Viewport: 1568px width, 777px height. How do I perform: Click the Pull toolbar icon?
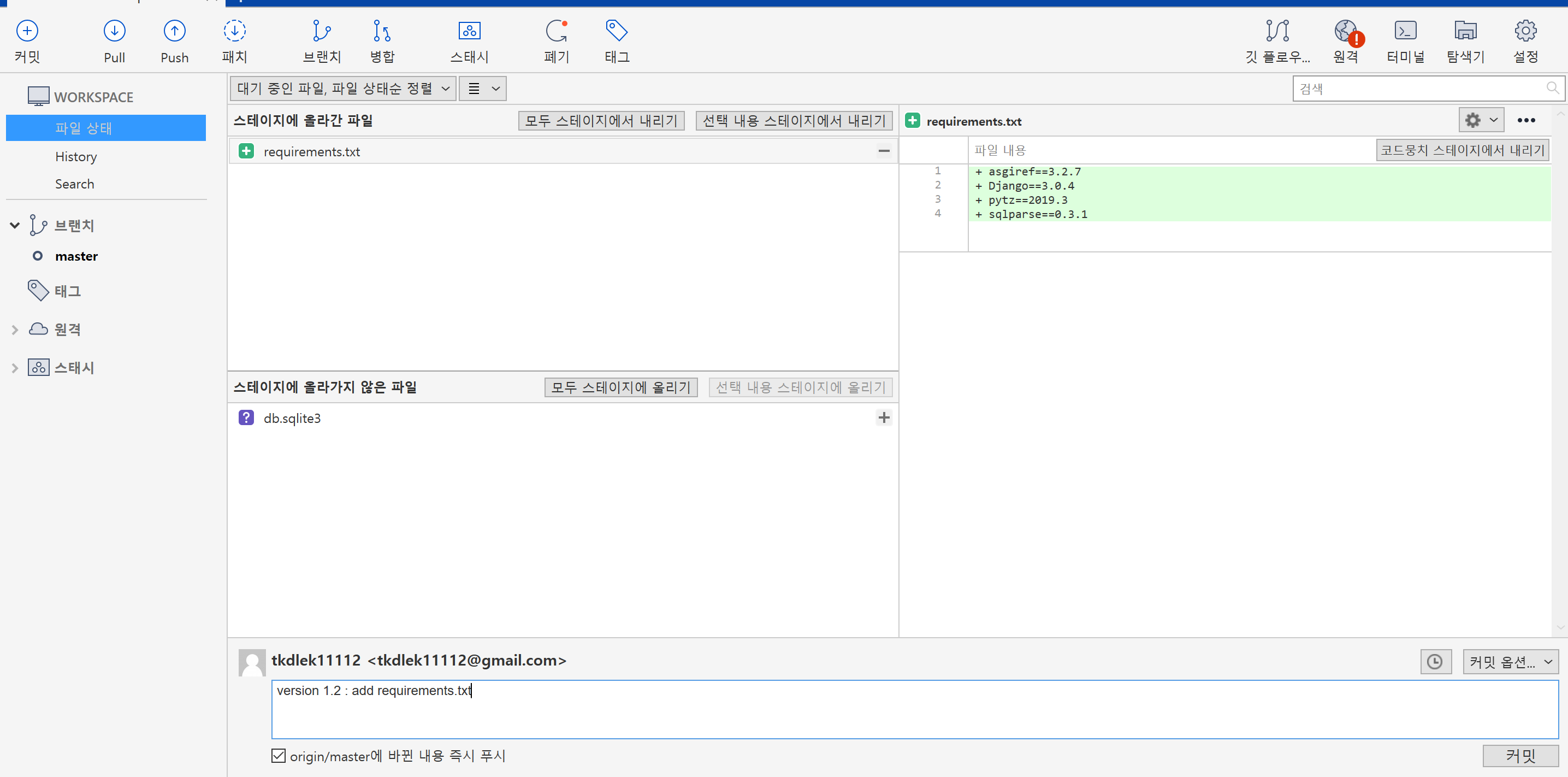pyautogui.click(x=115, y=31)
